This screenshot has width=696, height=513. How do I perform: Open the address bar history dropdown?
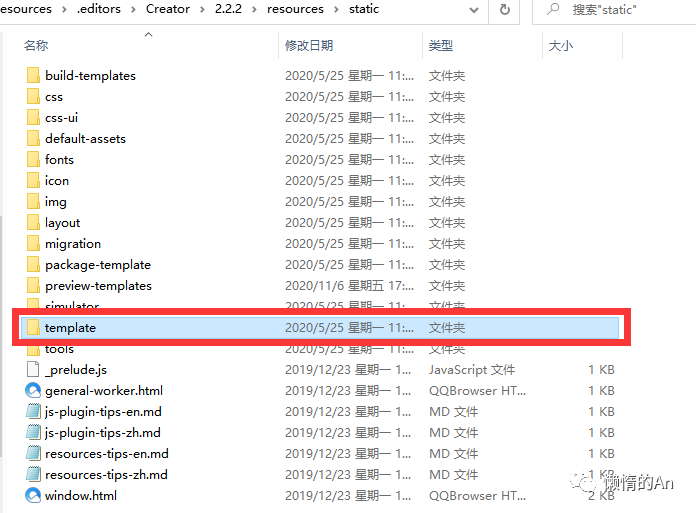[x=474, y=10]
